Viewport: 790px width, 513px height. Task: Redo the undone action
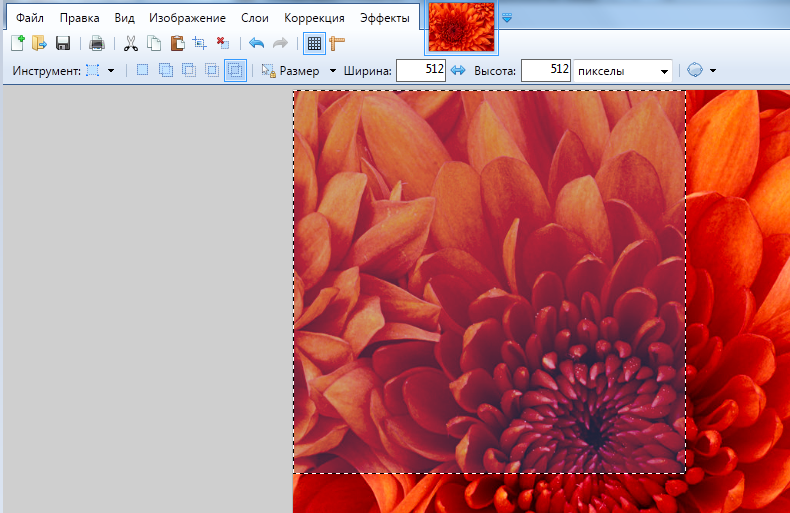(280, 43)
